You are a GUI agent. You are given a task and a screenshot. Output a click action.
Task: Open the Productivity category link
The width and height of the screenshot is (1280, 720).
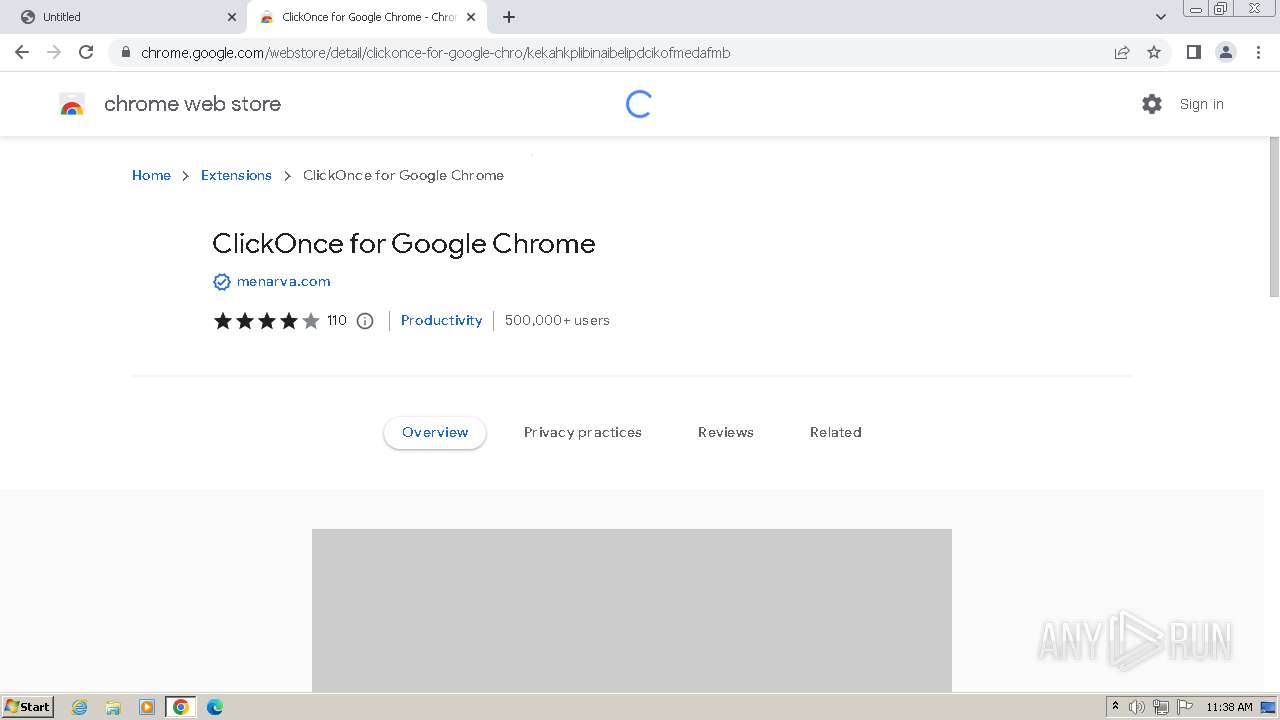click(441, 320)
